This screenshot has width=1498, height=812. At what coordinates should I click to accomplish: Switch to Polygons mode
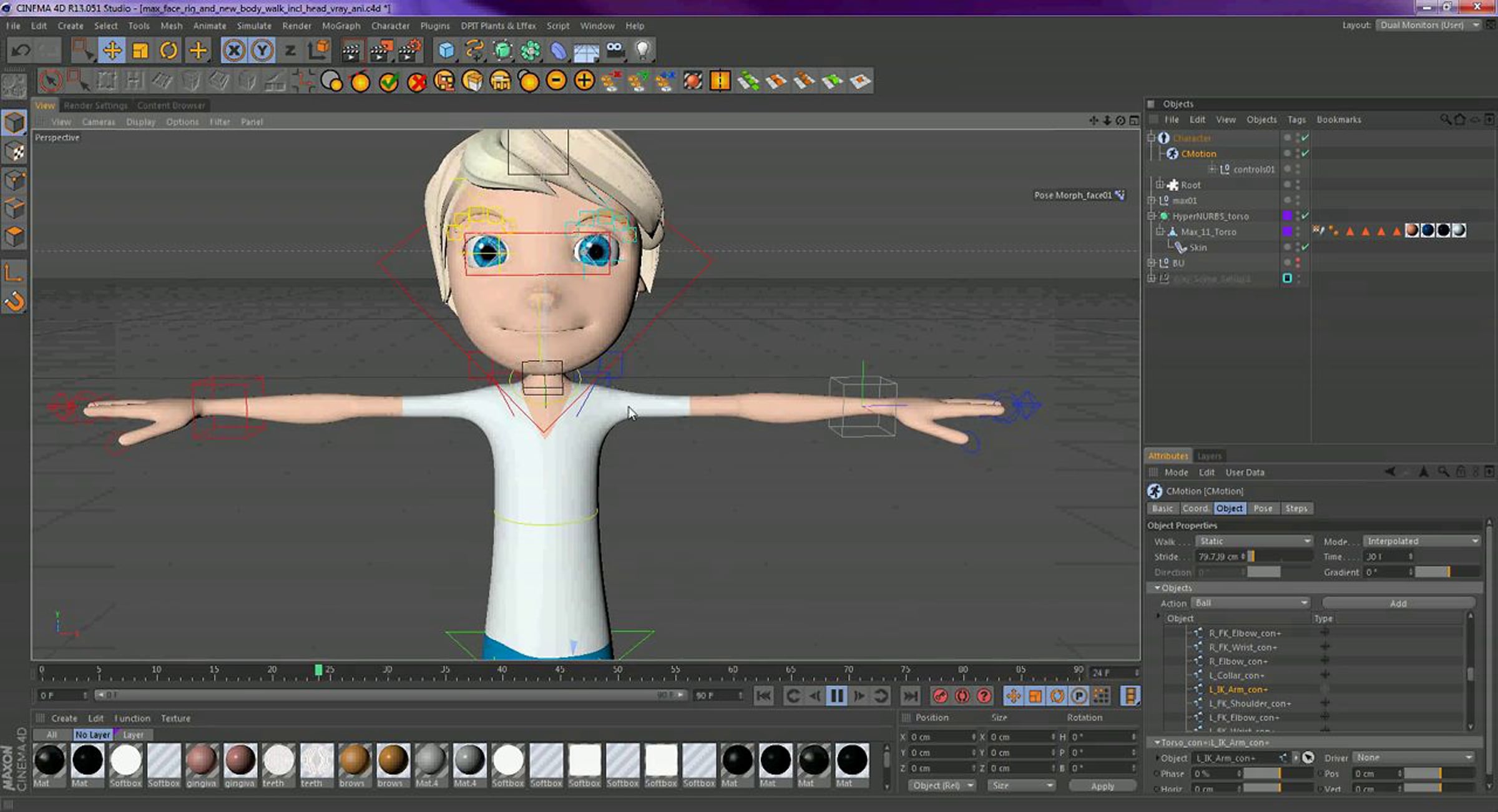tap(15, 237)
